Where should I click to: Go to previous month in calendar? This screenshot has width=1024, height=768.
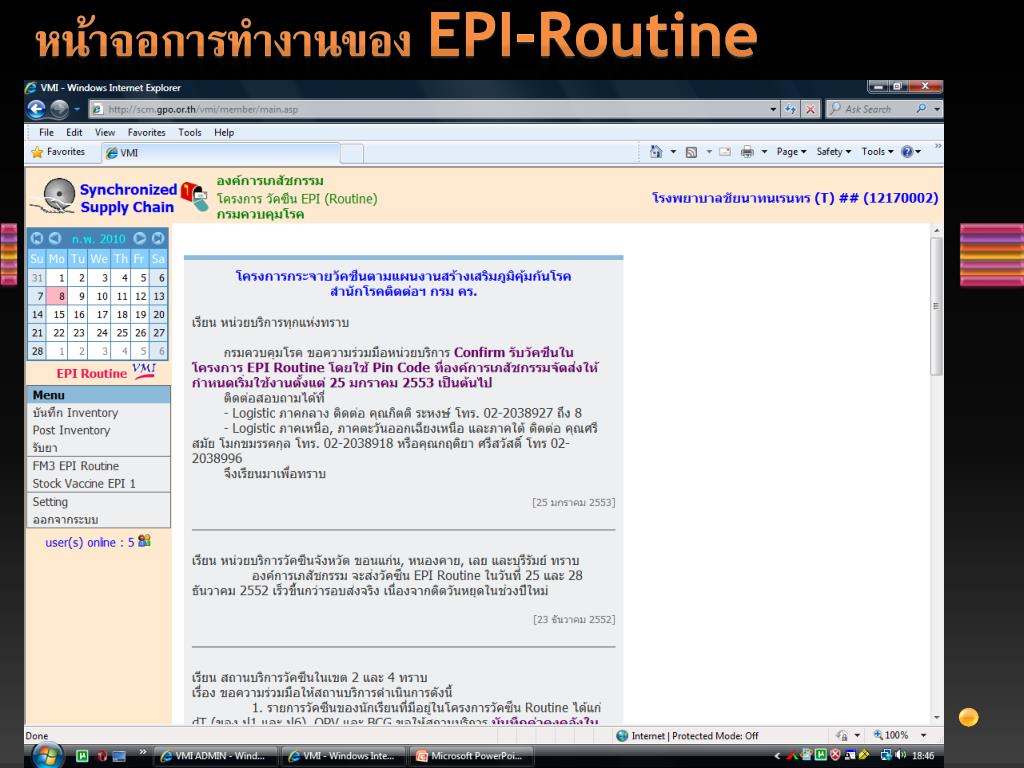(55, 238)
